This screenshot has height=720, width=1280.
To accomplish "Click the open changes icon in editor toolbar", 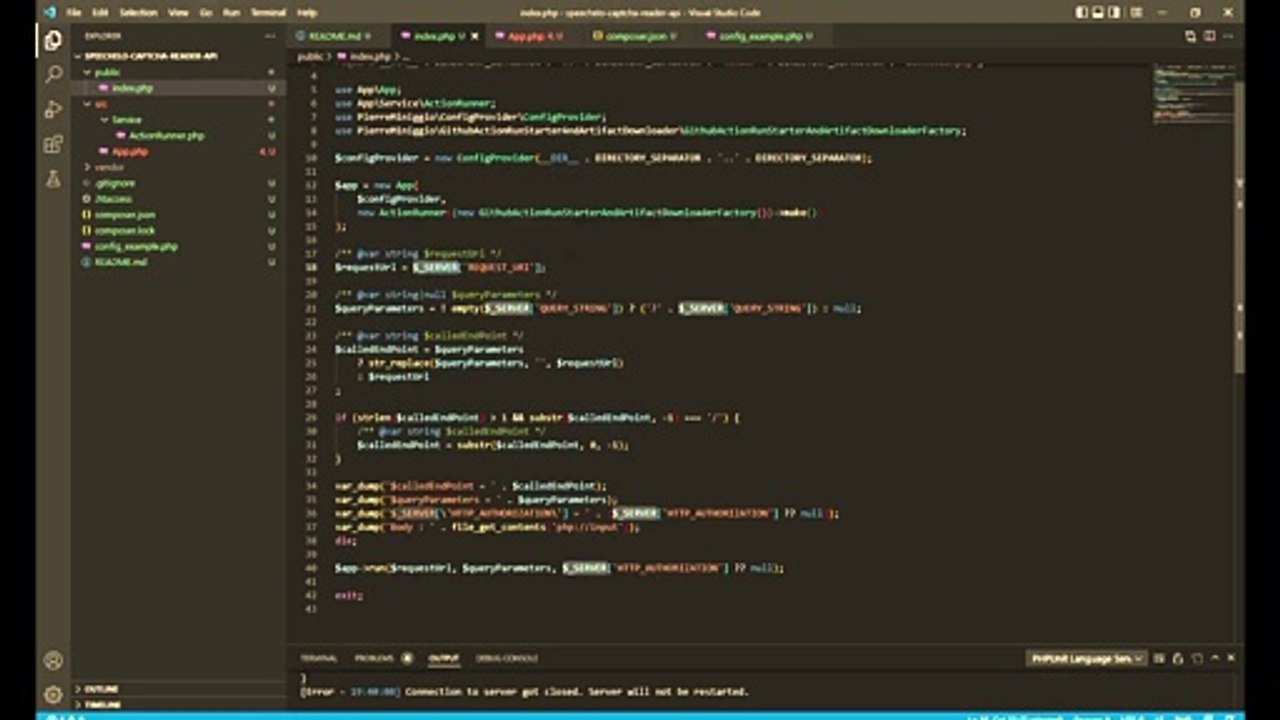I will pyautogui.click(x=1190, y=36).
